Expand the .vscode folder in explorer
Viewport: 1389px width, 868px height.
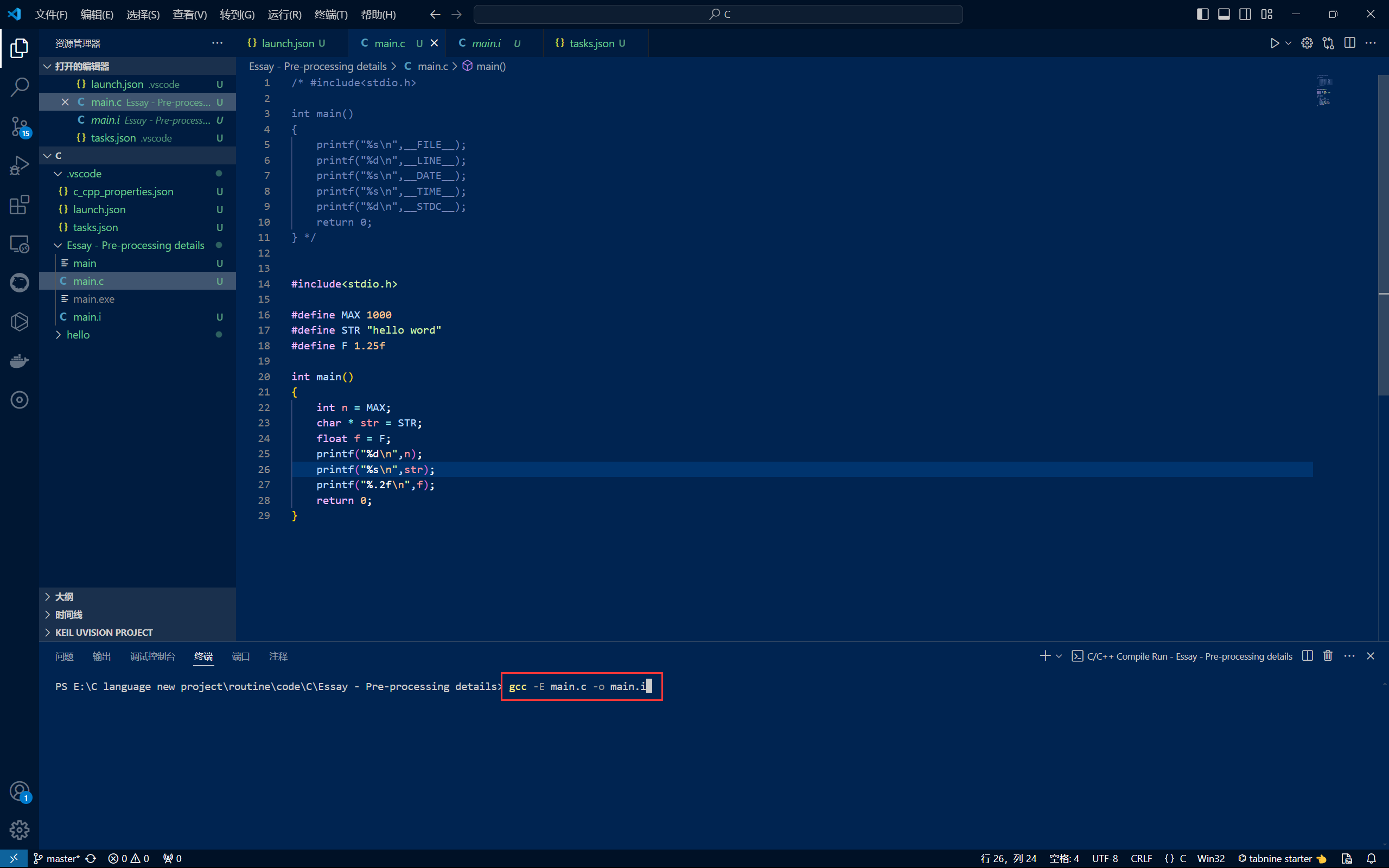(x=85, y=173)
